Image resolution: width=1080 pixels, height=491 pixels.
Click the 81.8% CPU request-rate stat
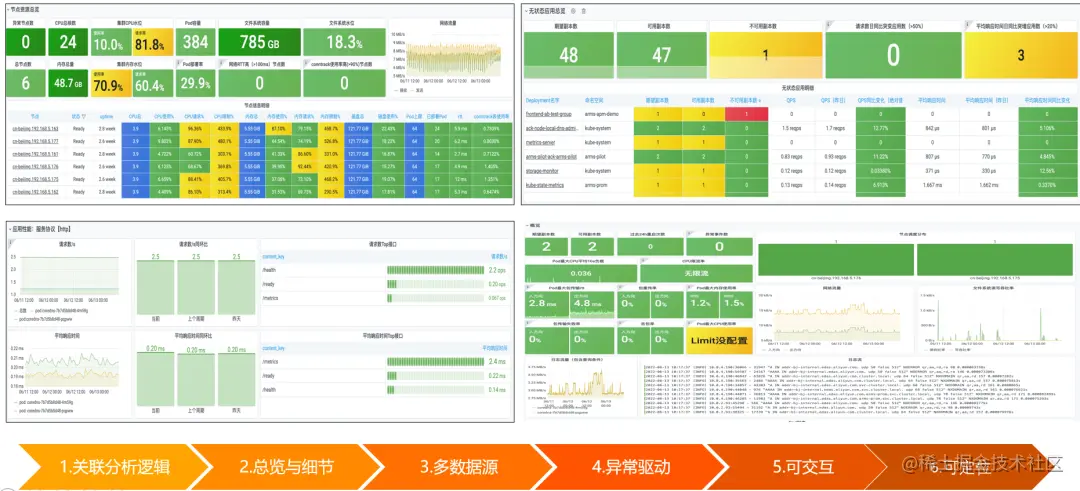(152, 42)
